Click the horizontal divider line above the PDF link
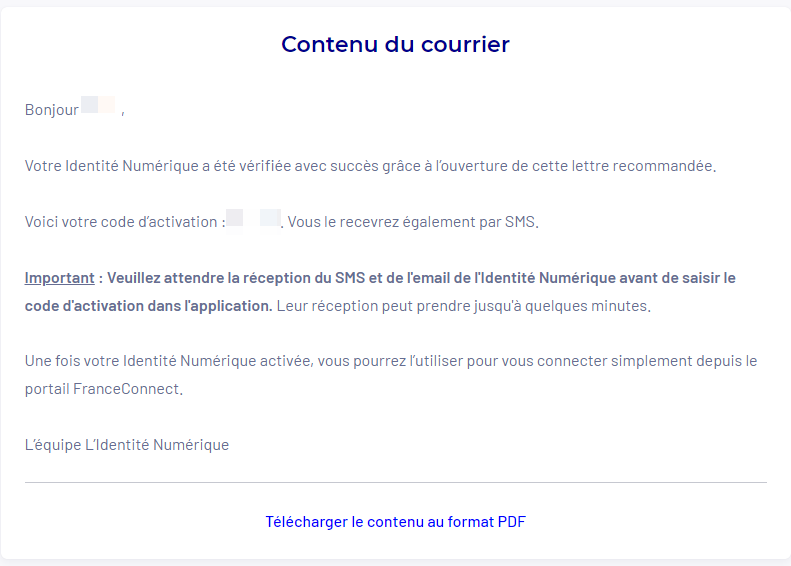The height and width of the screenshot is (566, 791). (396, 483)
